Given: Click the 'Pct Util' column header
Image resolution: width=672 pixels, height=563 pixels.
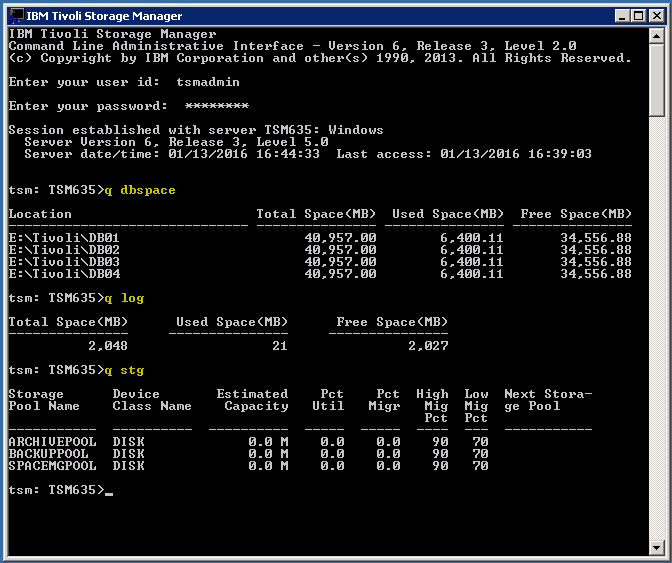Looking at the screenshot, I should [x=328, y=400].
